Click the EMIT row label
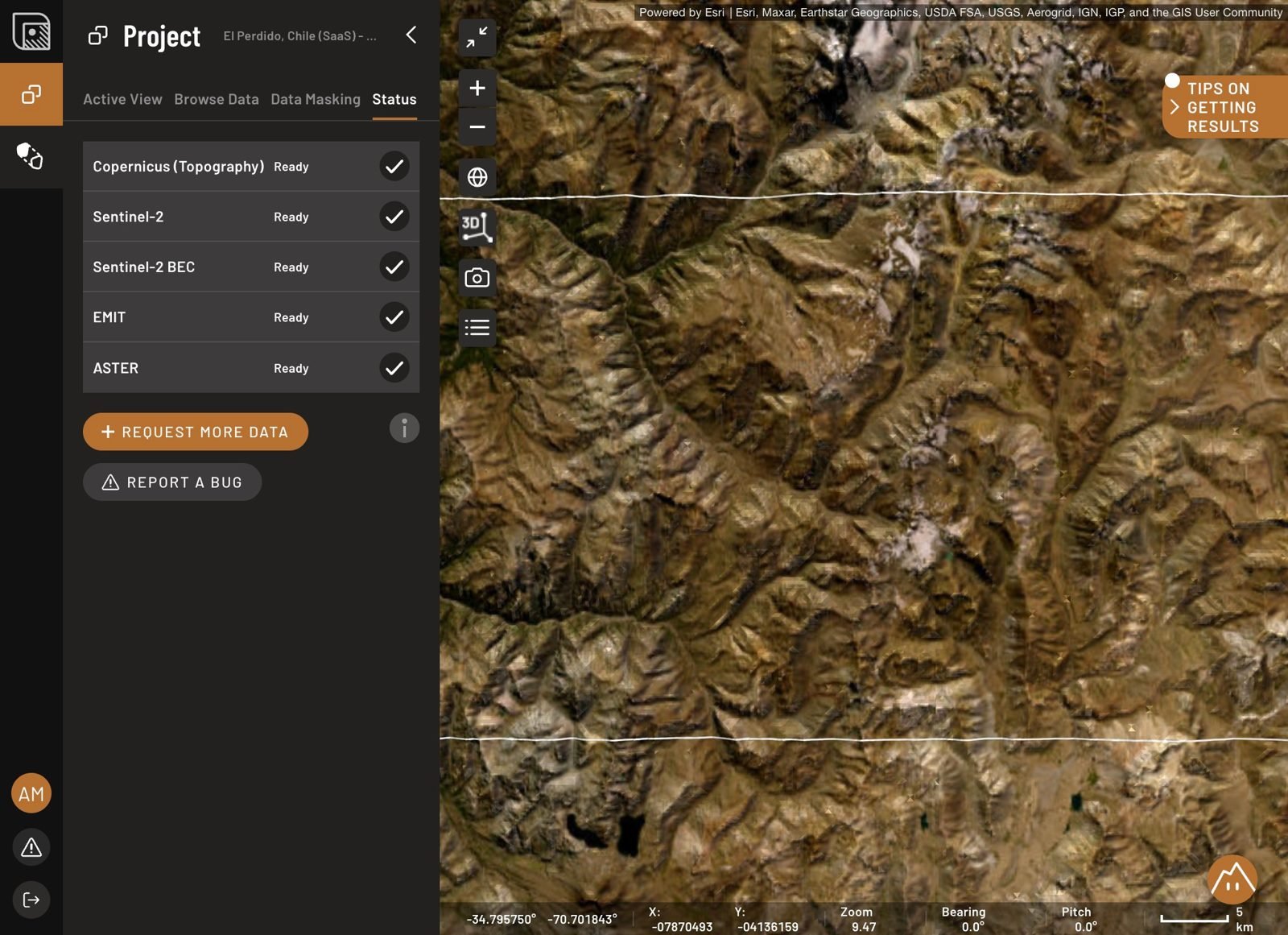The image size is (1288, 935). point(109,317)
